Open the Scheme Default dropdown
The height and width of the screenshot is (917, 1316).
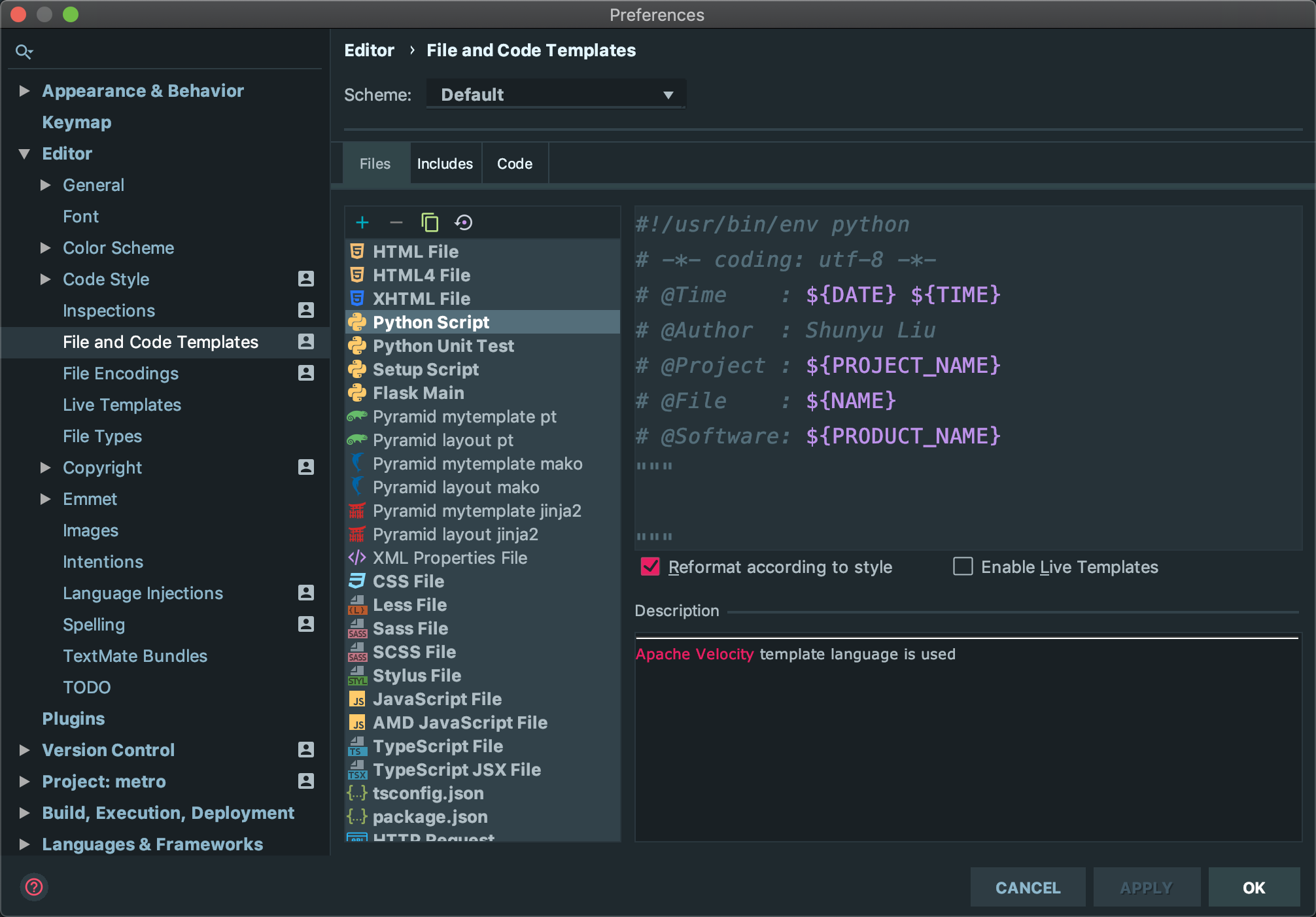coord(556,94)
